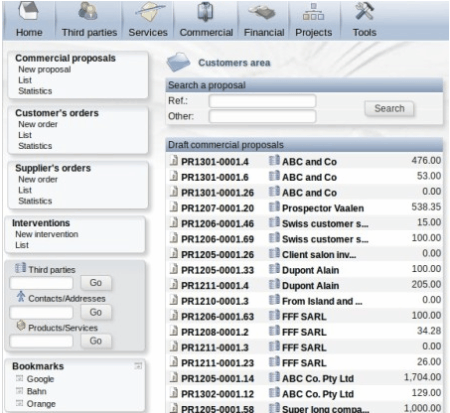Viewport: 450px width, 413px height.
Task: Open proposal PR1301-0001.6
Action: point(215,177)
